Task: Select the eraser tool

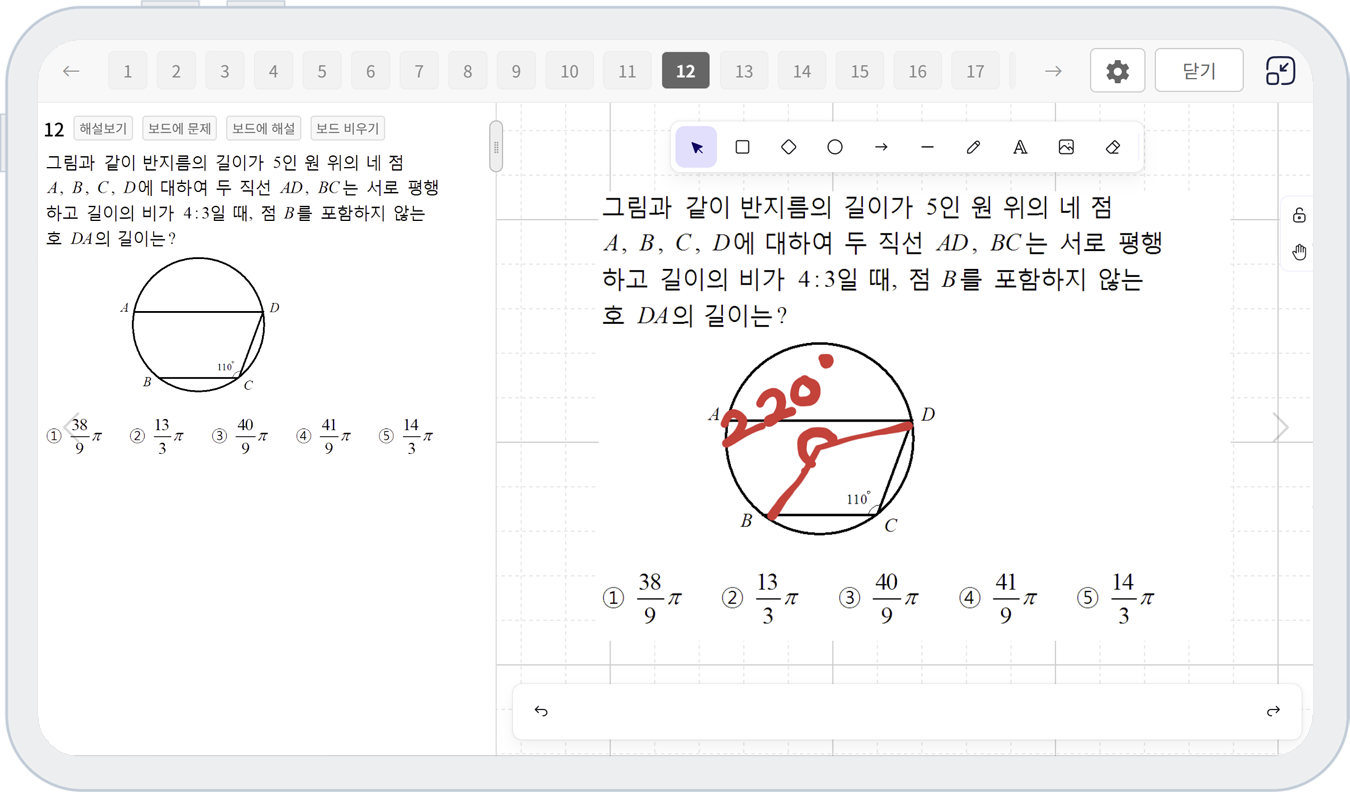Action: (1112, 148)
